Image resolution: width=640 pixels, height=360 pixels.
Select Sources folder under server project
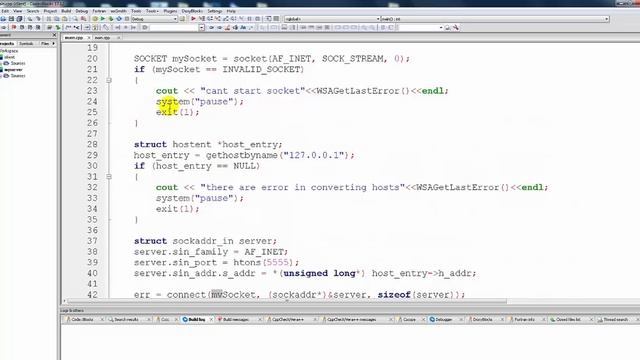(x=18, y=76)
